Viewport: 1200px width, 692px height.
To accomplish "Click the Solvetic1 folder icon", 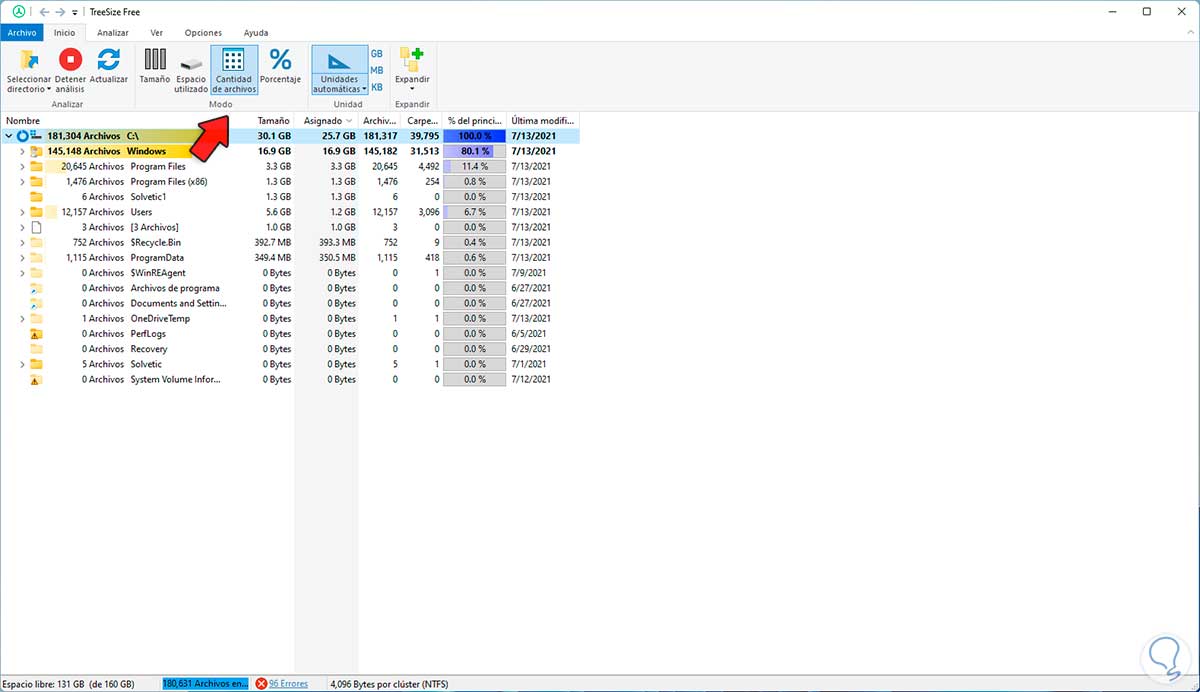I will [x=37, y=197].
